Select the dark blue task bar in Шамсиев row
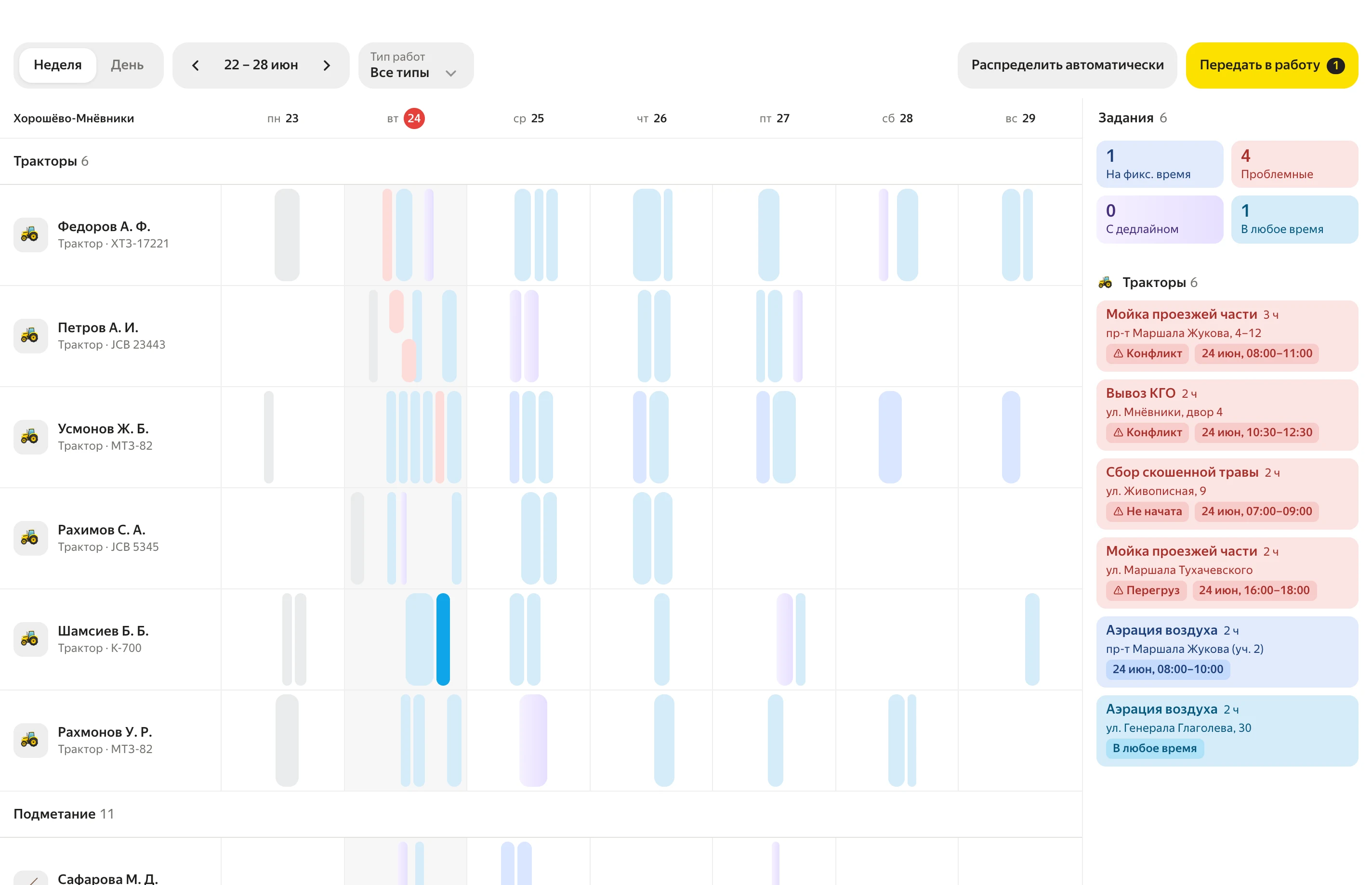 (443, 639)
